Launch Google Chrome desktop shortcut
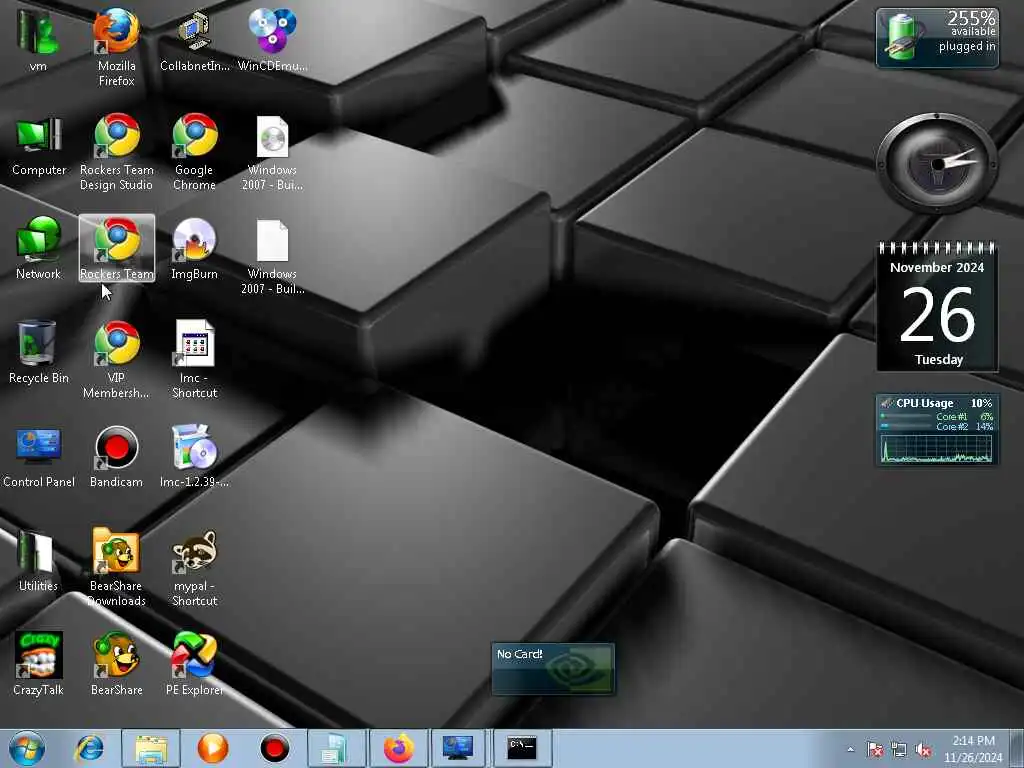 click(195, 152)
